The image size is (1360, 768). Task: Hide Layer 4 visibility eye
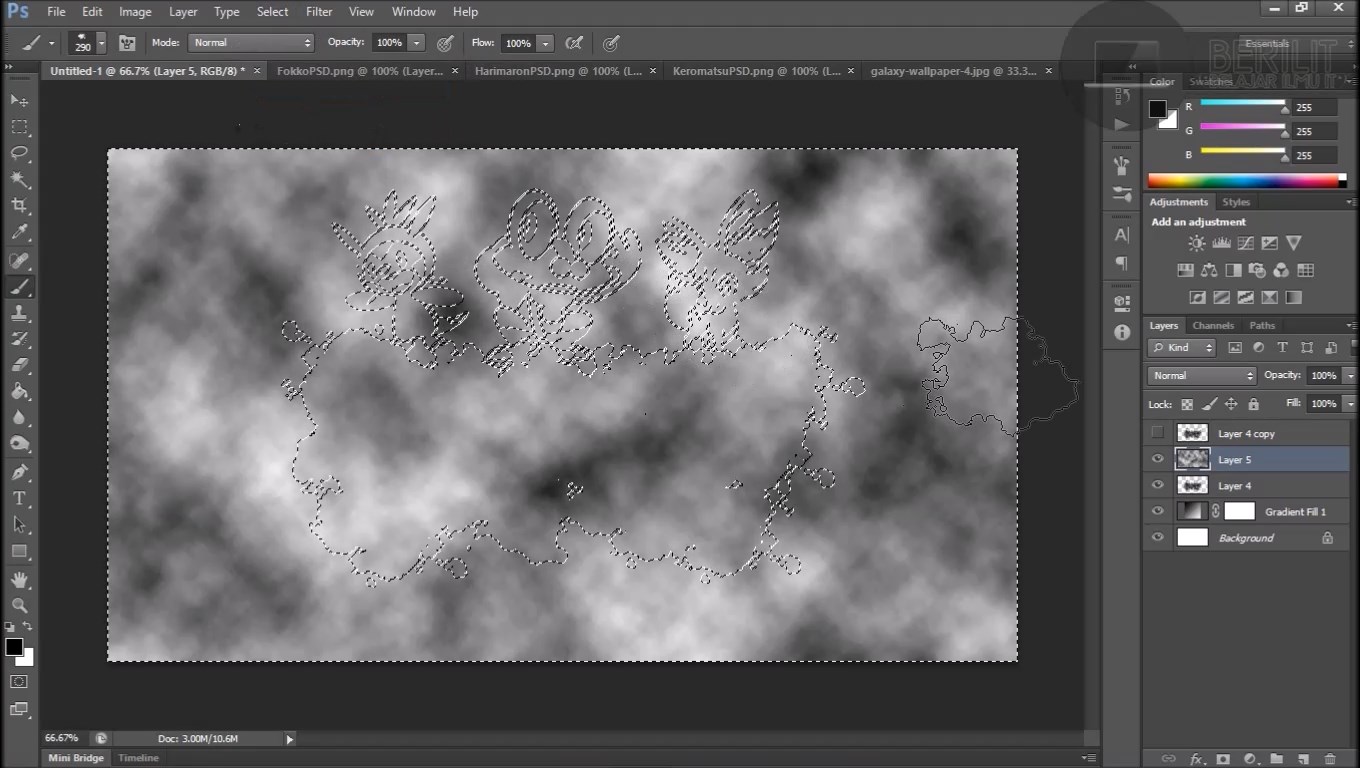(x=1158, y=485)
